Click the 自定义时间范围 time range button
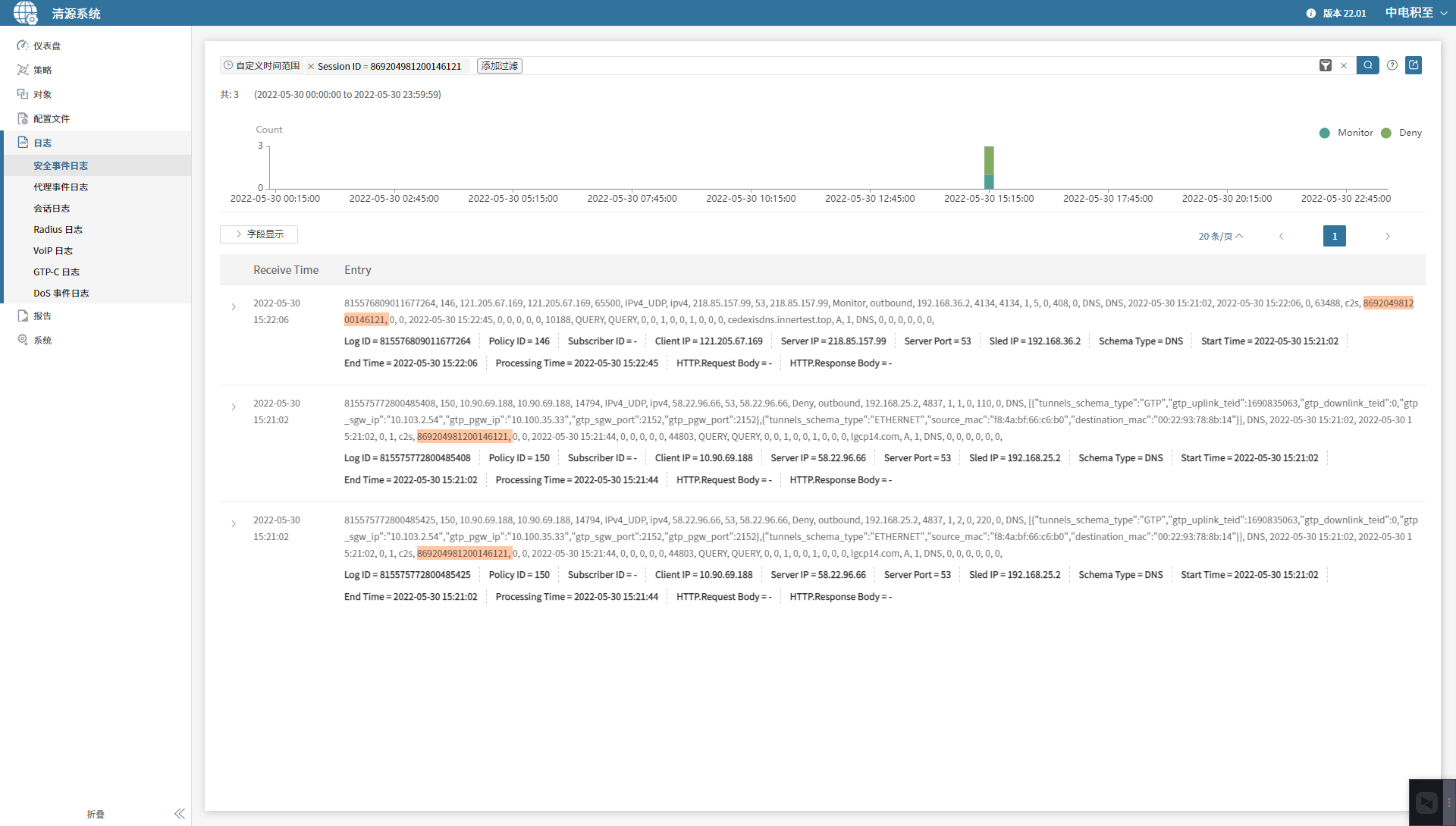The image size is (1456, 826). [262, 66]
